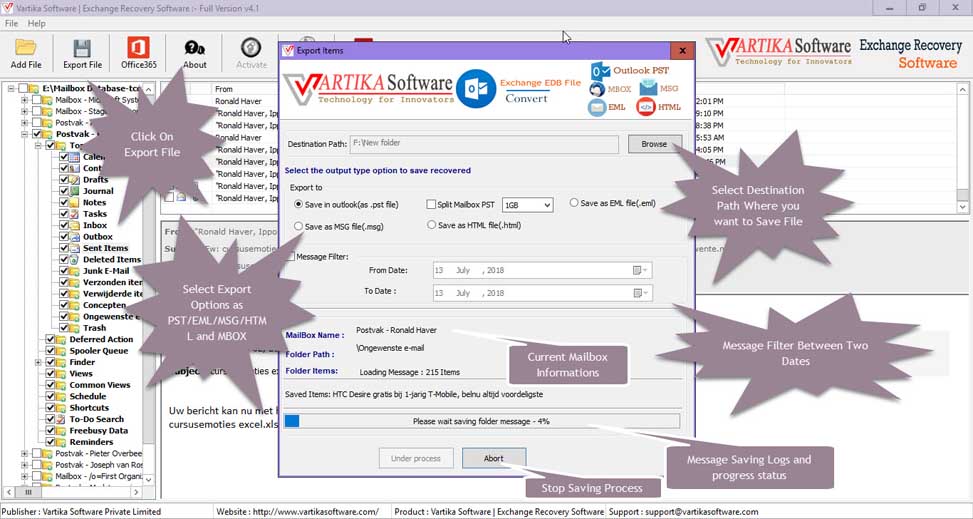
Task: Expand the Postvak - Pieter Overbeek node
Action: click(24, 453)
